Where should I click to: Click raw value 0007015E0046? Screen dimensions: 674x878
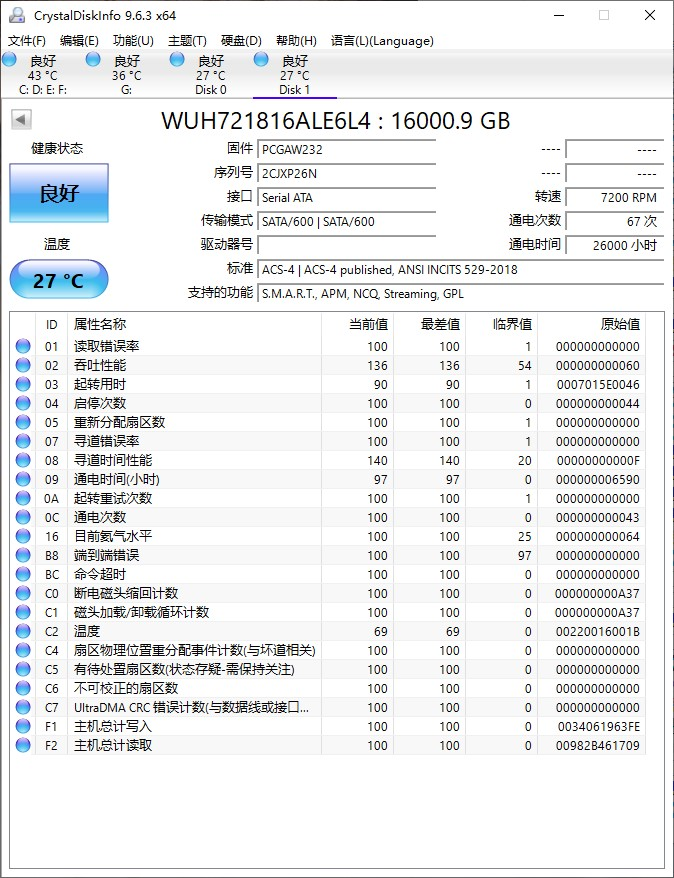click(598, 385)
